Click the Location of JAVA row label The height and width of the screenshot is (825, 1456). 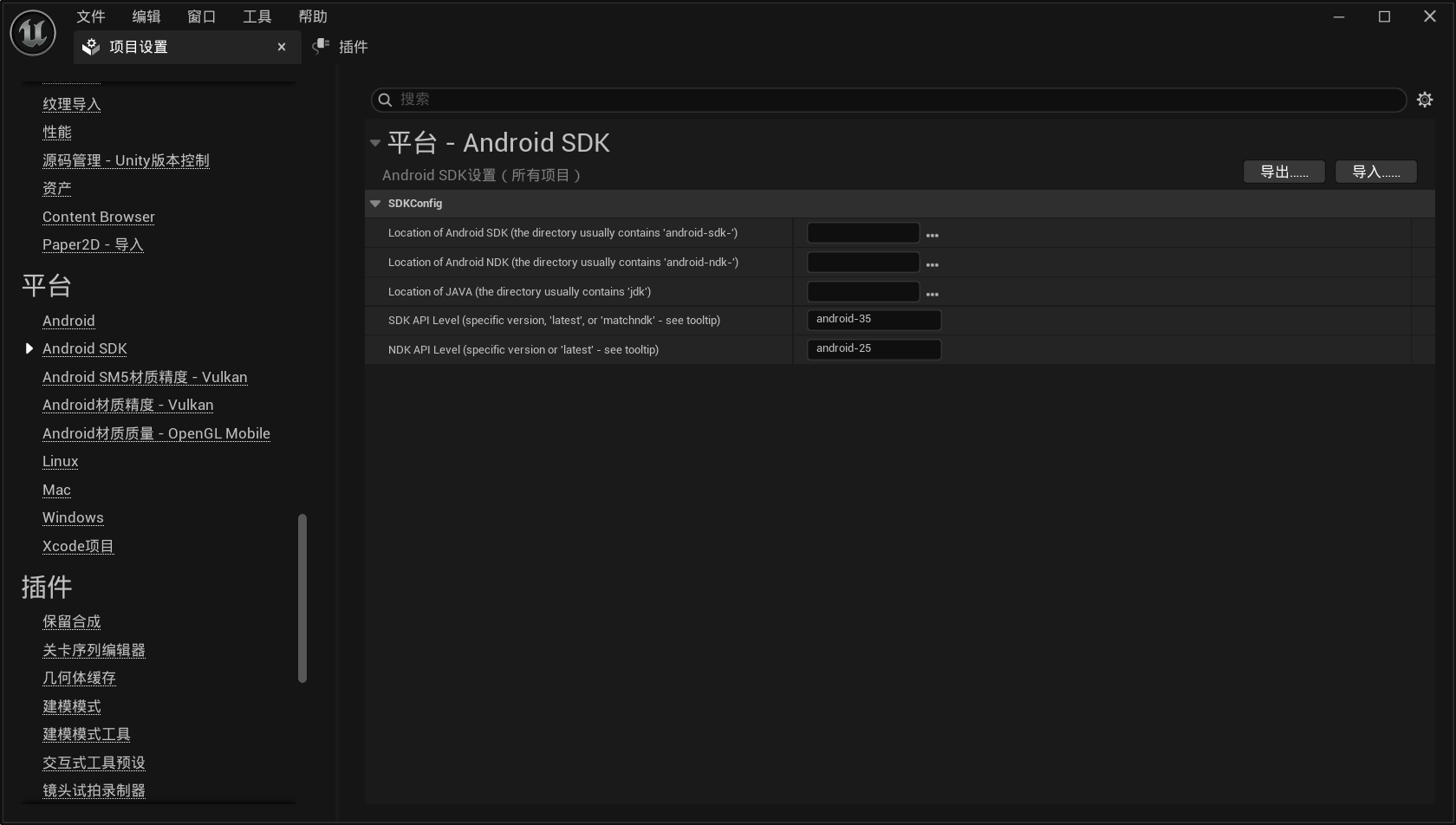519,292
